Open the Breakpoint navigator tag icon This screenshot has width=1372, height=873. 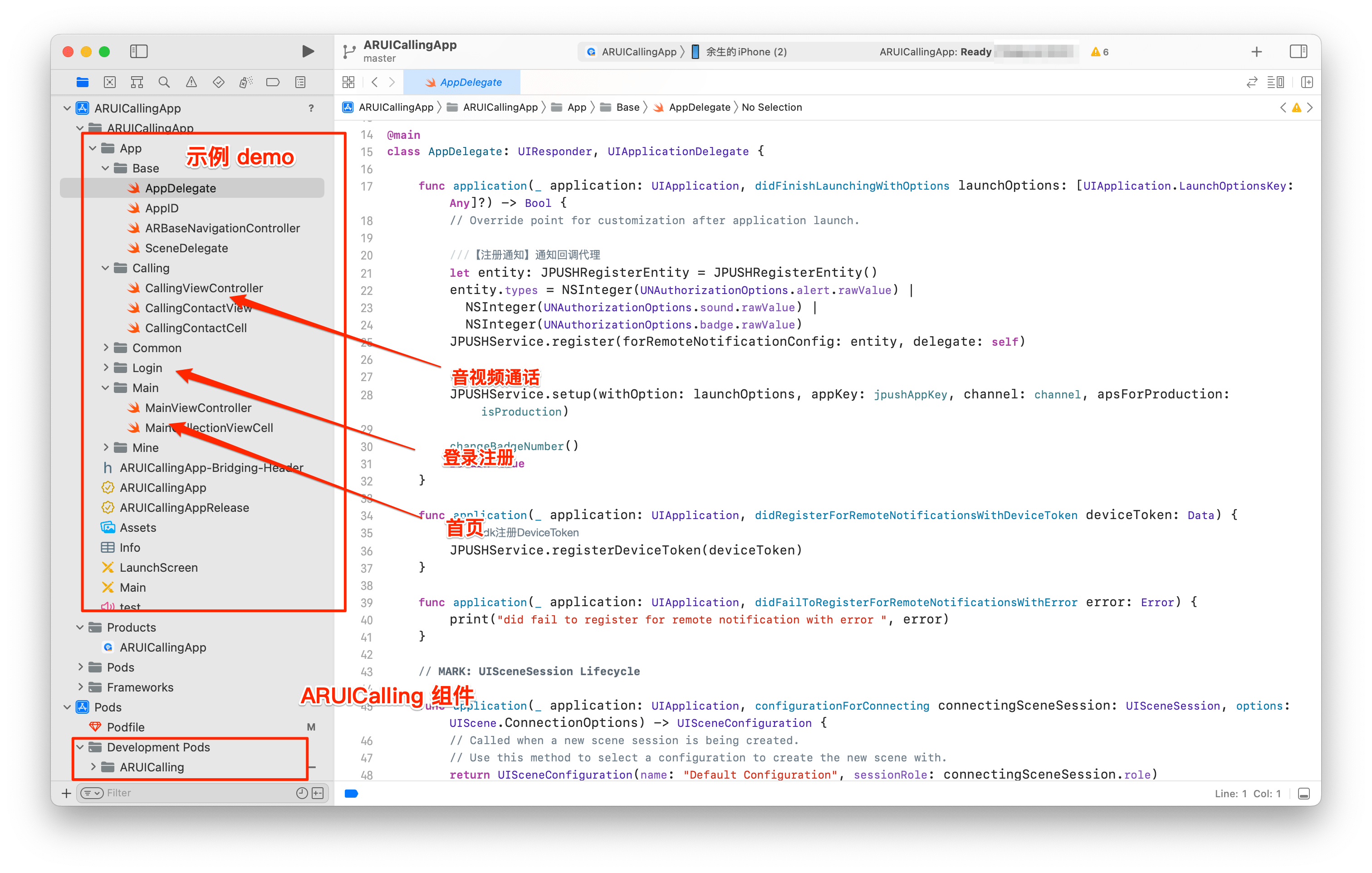(273, 82)
